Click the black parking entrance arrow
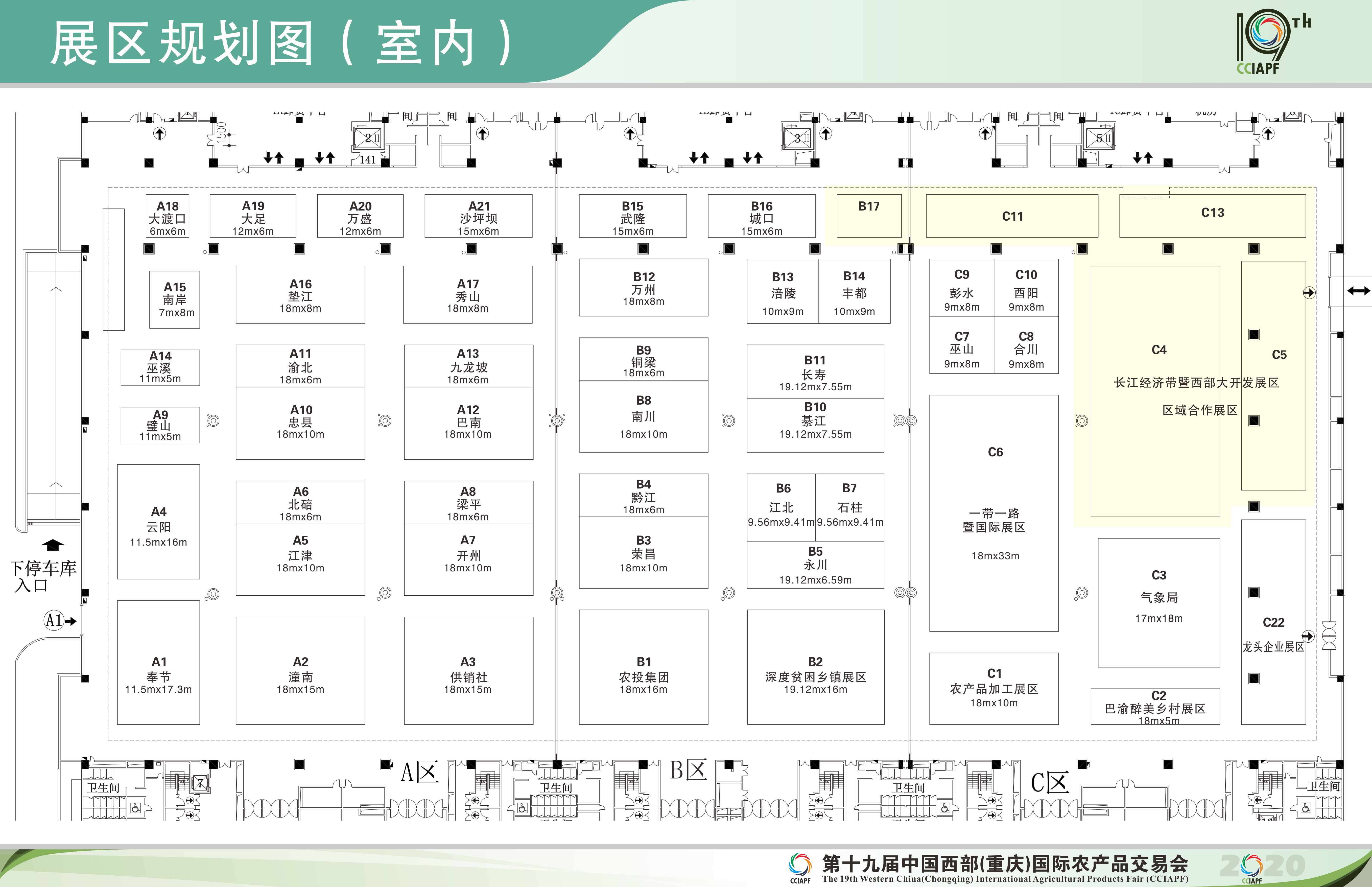 click(x=53, y=544)
